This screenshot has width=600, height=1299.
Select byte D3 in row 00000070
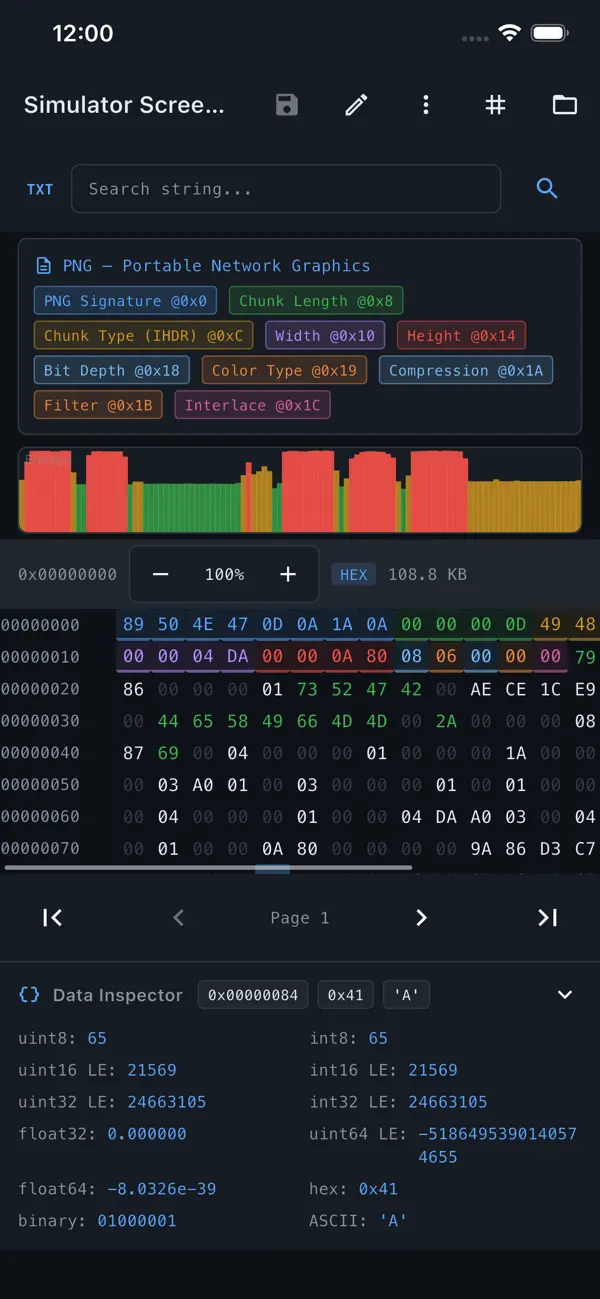coord(551,849)
